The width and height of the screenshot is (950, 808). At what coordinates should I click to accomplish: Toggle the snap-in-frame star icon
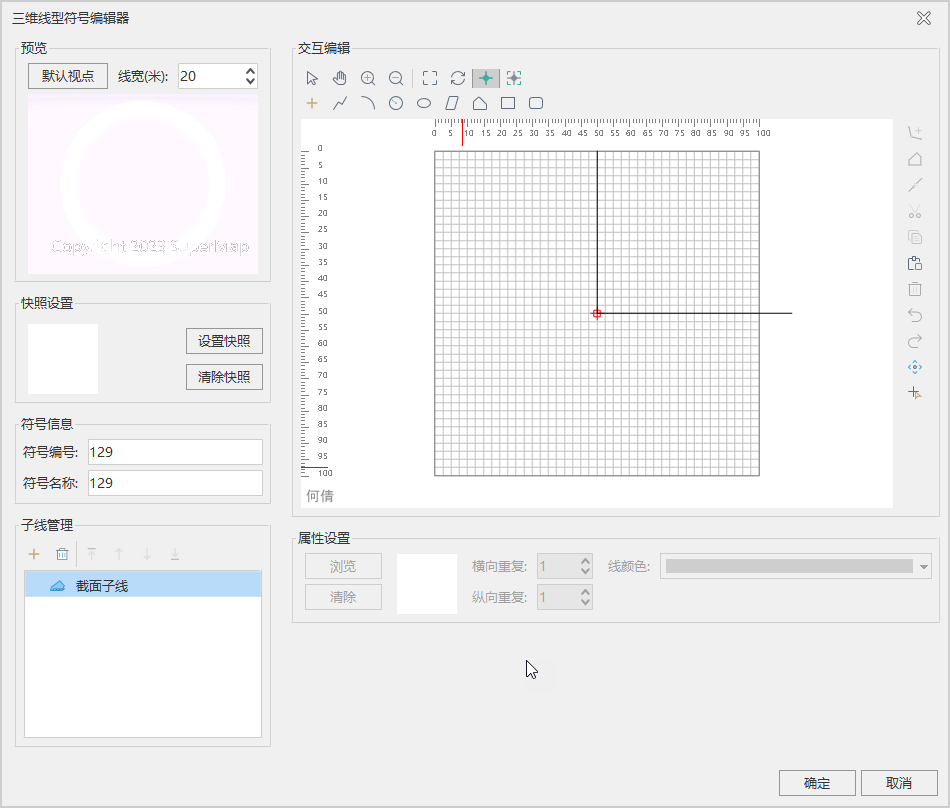pos(514,78)
